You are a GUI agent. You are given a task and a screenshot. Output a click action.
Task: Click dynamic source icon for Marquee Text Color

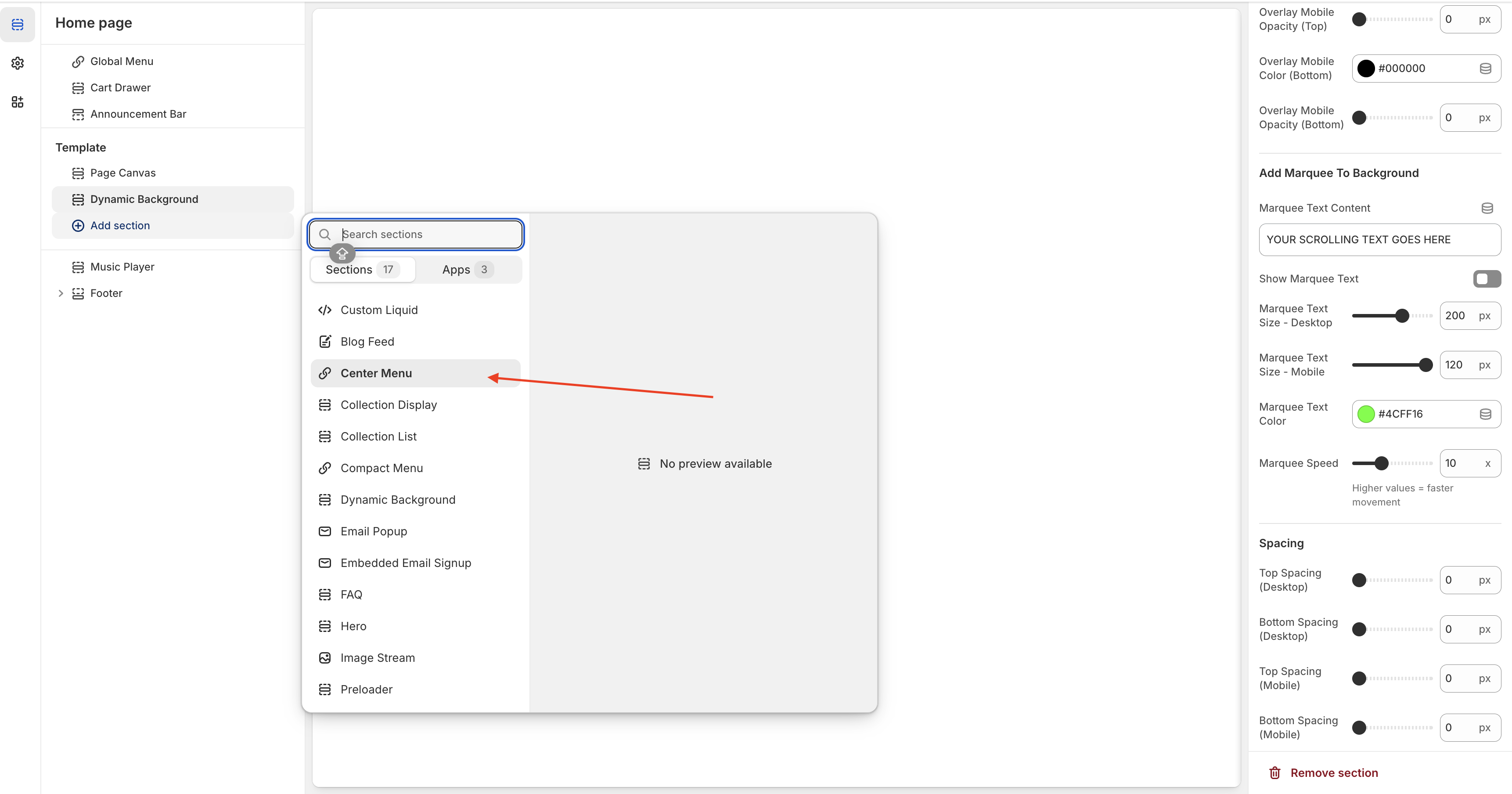(1485, 414)
